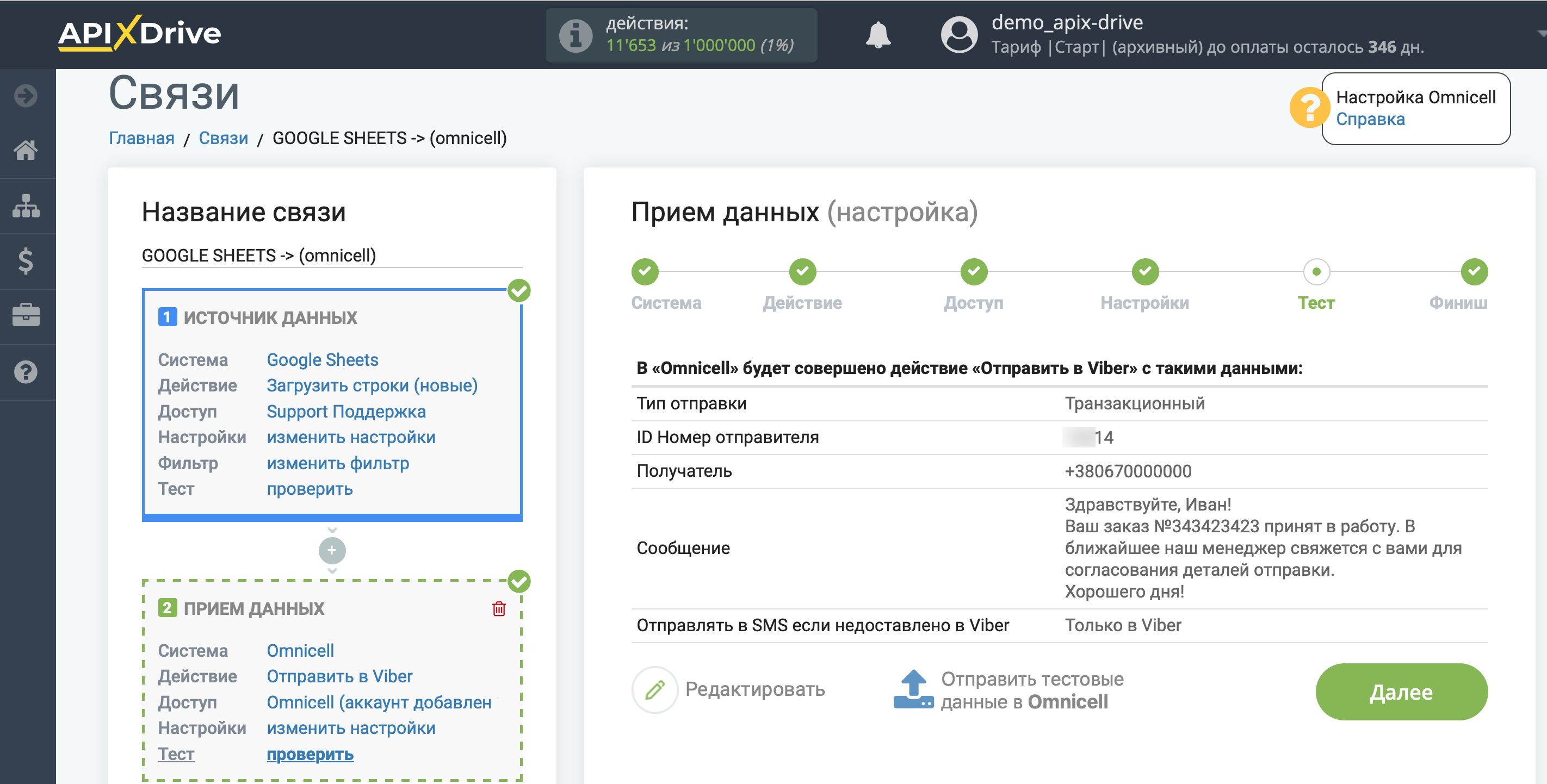Screen dimensions: 1547x784
Task: Open briefcase icon in sidebar
Action: tap(26, 315)
